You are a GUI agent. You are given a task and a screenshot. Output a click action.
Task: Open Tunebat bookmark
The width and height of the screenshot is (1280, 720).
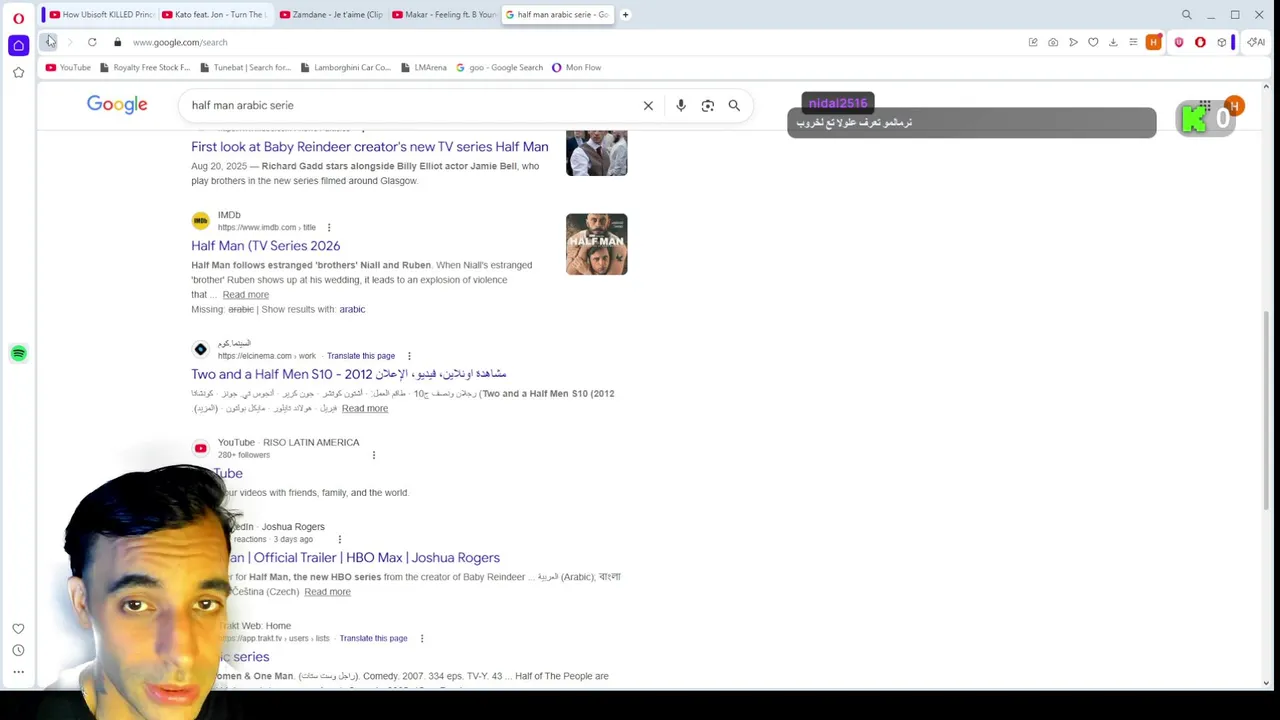[x=246, y=67]
